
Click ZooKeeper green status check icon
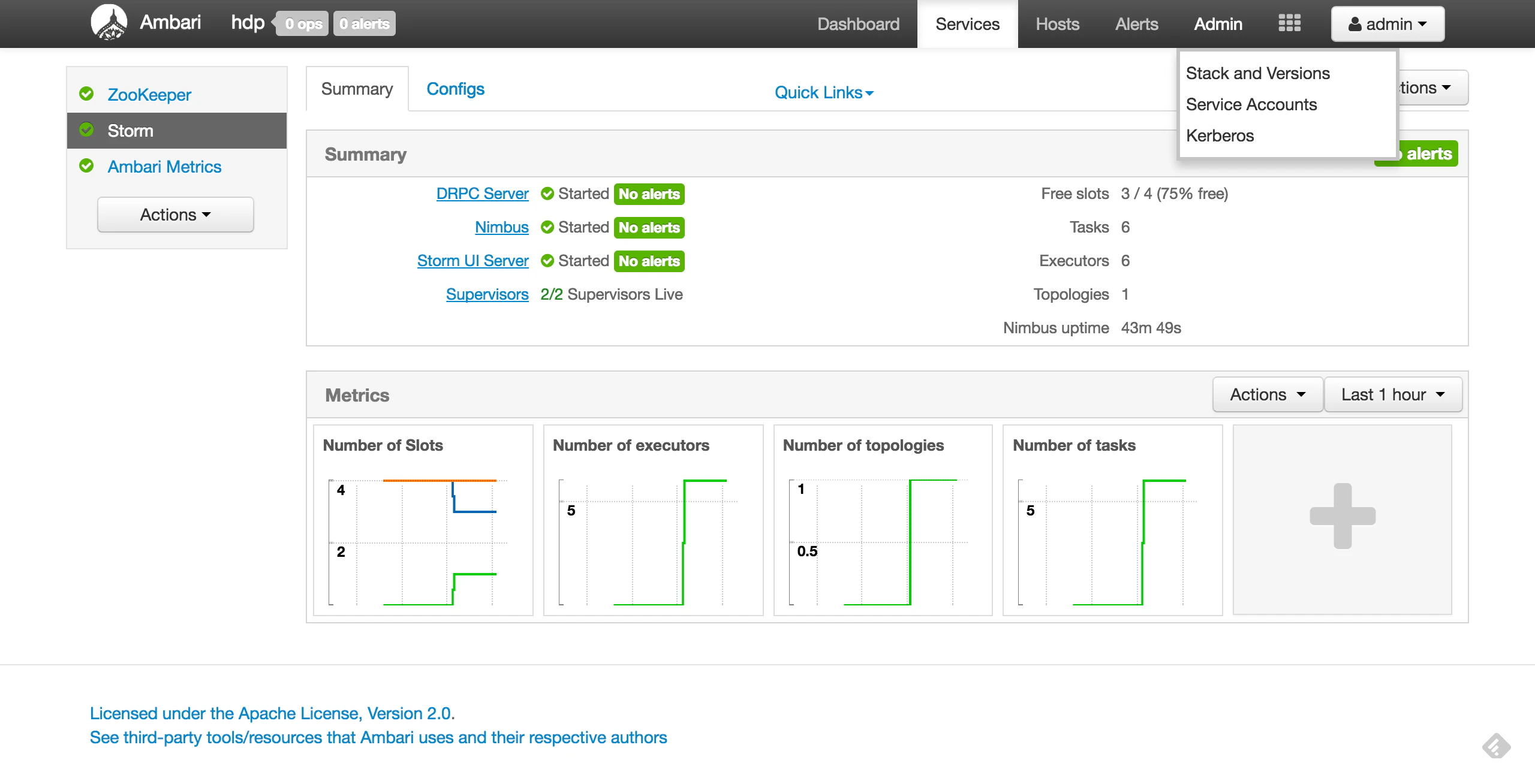(x=86, y=94)
